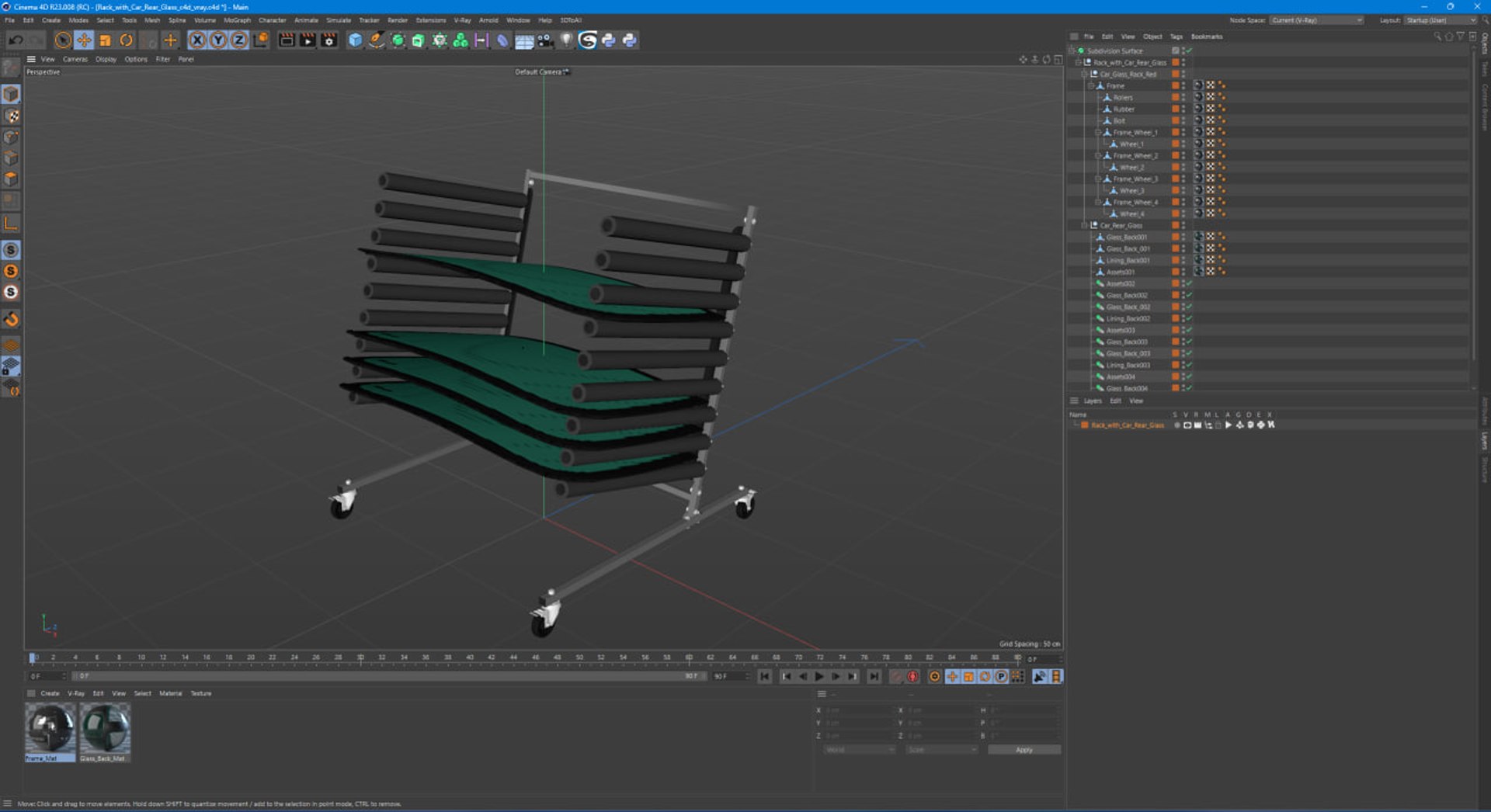This screenshot has width=1491, height=812.
Task: Open the MoGraph menu
Action: 237,20
